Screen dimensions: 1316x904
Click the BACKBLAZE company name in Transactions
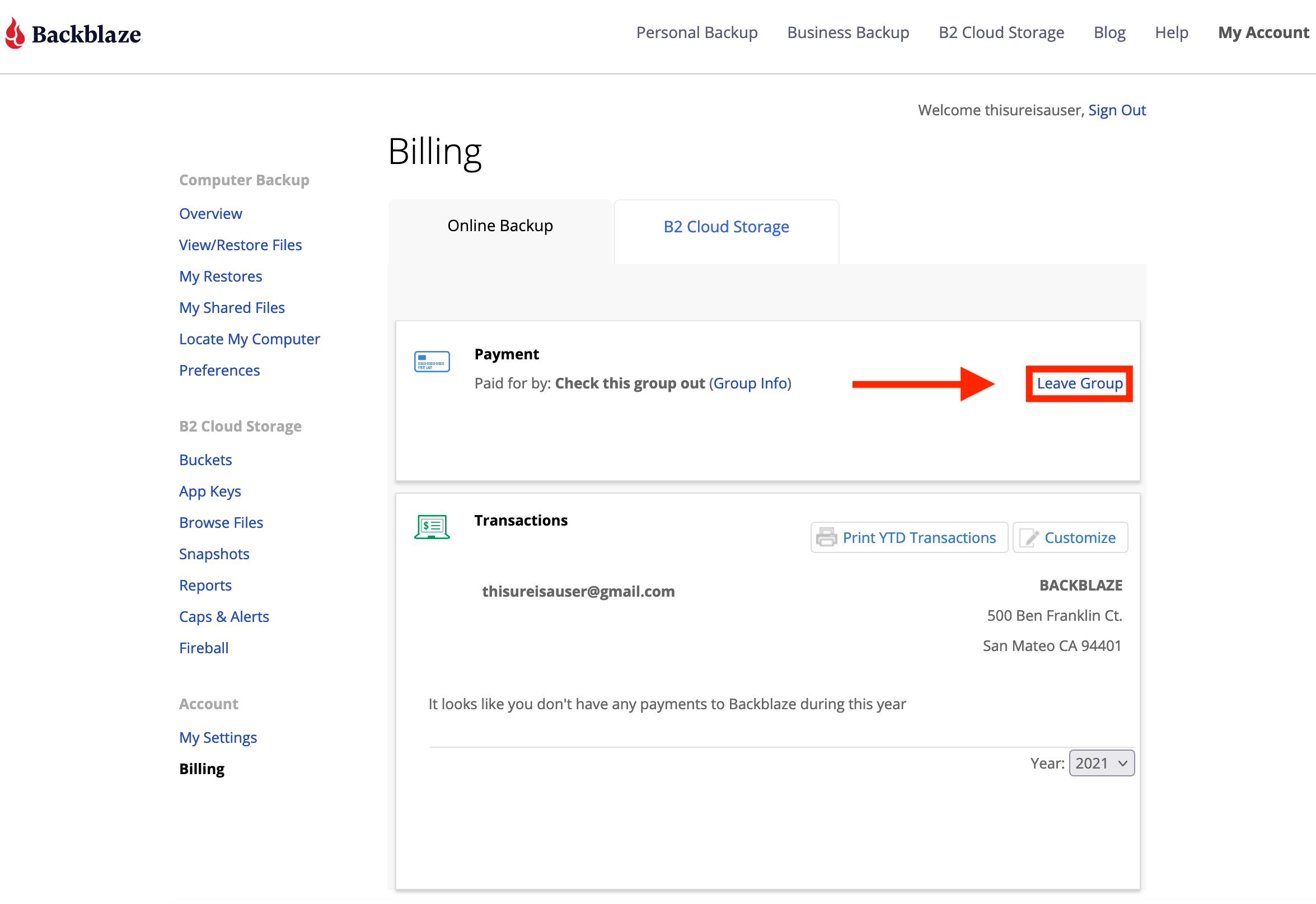[1080, 585]
